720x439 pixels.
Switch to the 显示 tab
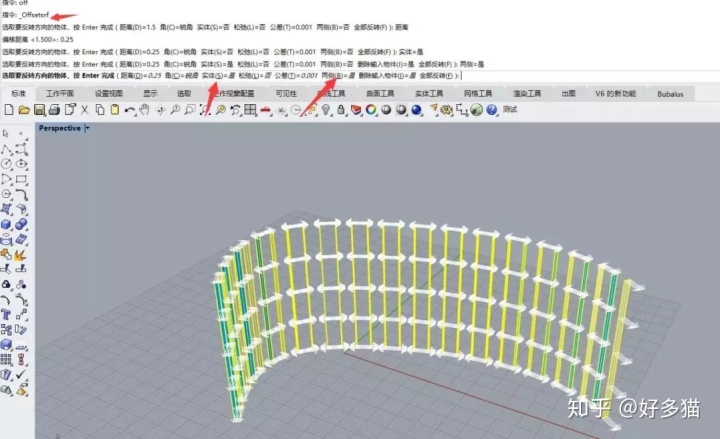pos(150,93)
